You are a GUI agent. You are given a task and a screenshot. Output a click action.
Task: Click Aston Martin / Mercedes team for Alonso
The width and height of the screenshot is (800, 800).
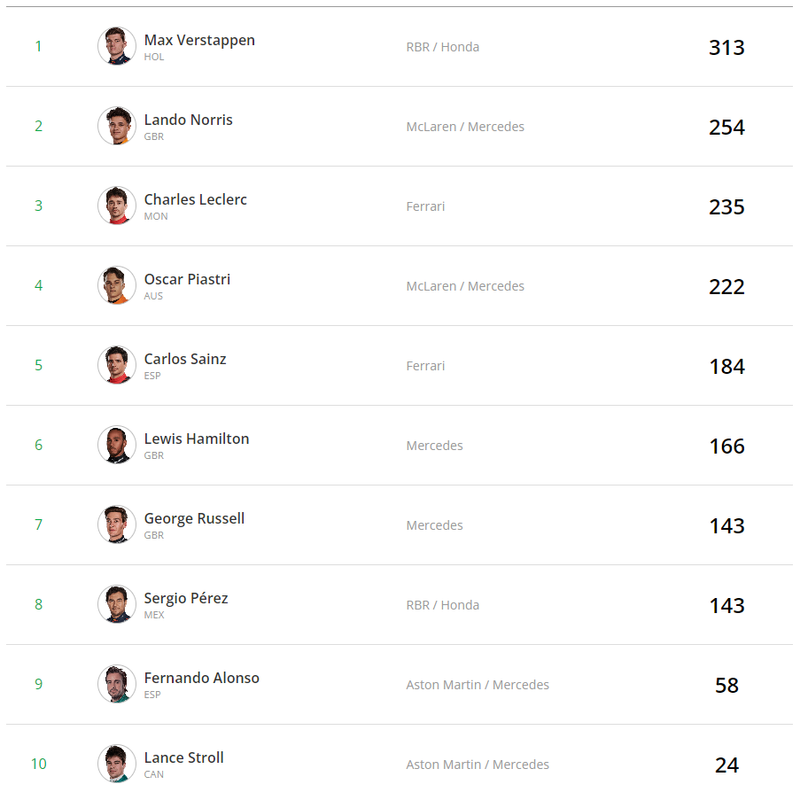[x=477, y=685]
